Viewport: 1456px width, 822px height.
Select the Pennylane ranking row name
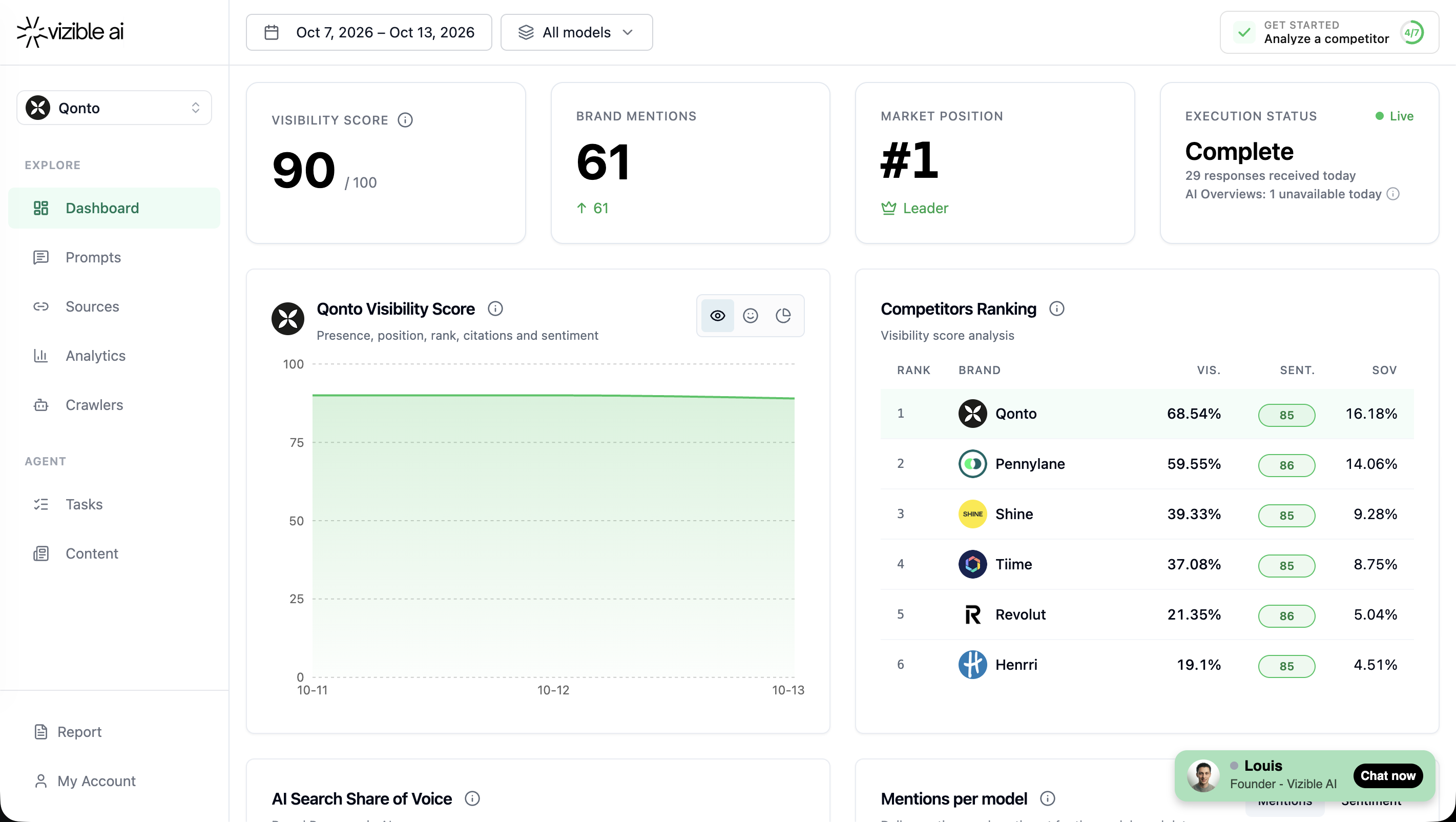click(1030, 464)
